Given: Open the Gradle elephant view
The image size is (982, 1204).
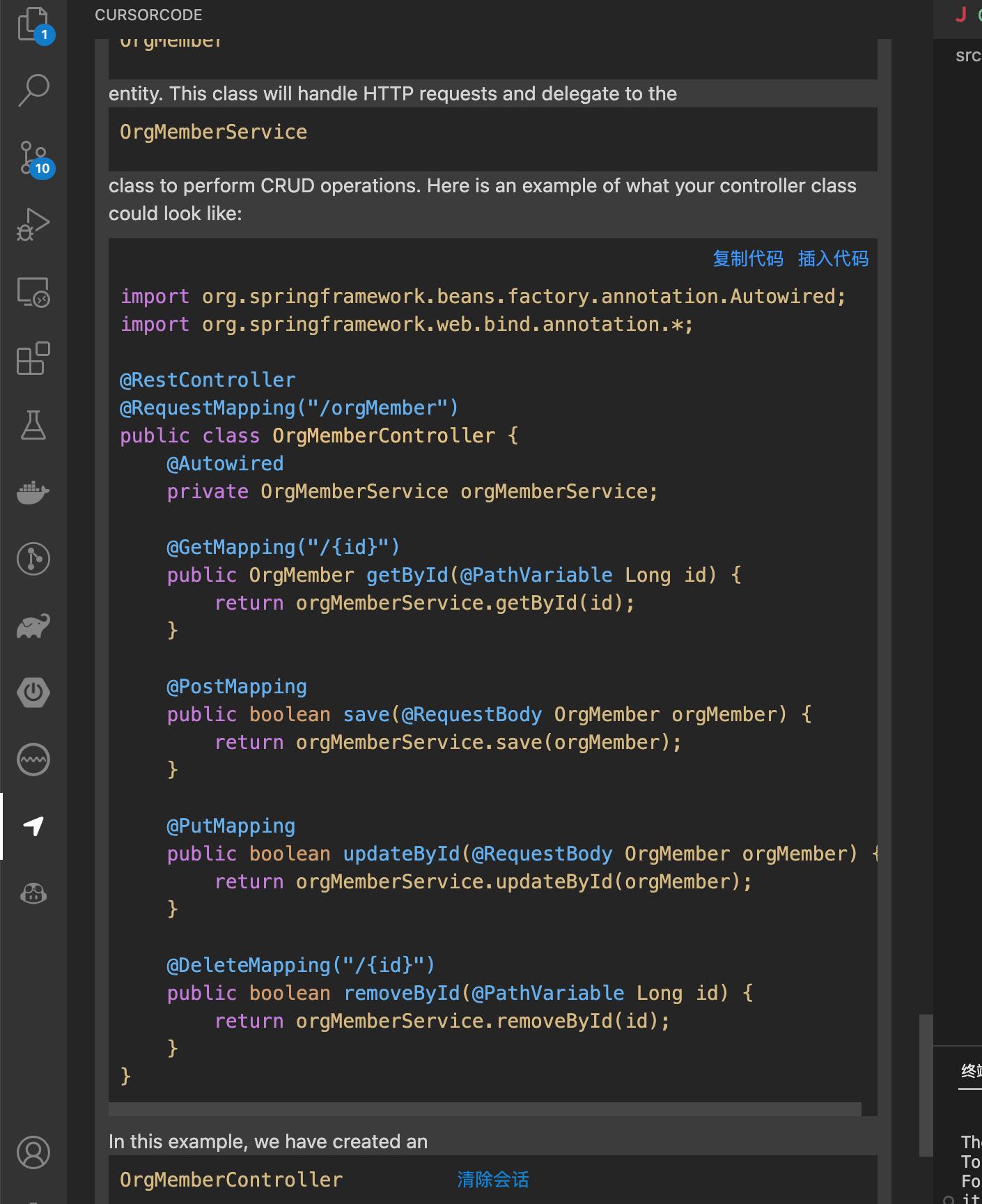Looking at the screenshot, I should [33, 626].
